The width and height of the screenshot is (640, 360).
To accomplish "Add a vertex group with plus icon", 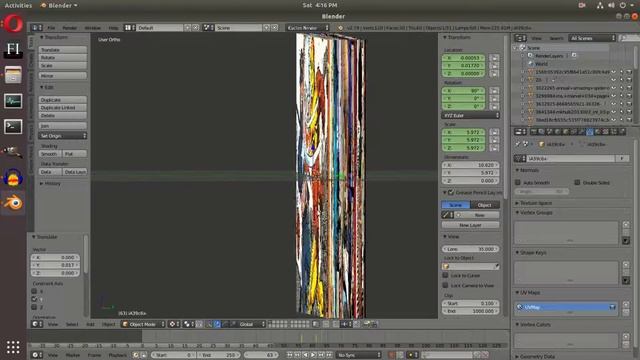I will tap(626, 225).
